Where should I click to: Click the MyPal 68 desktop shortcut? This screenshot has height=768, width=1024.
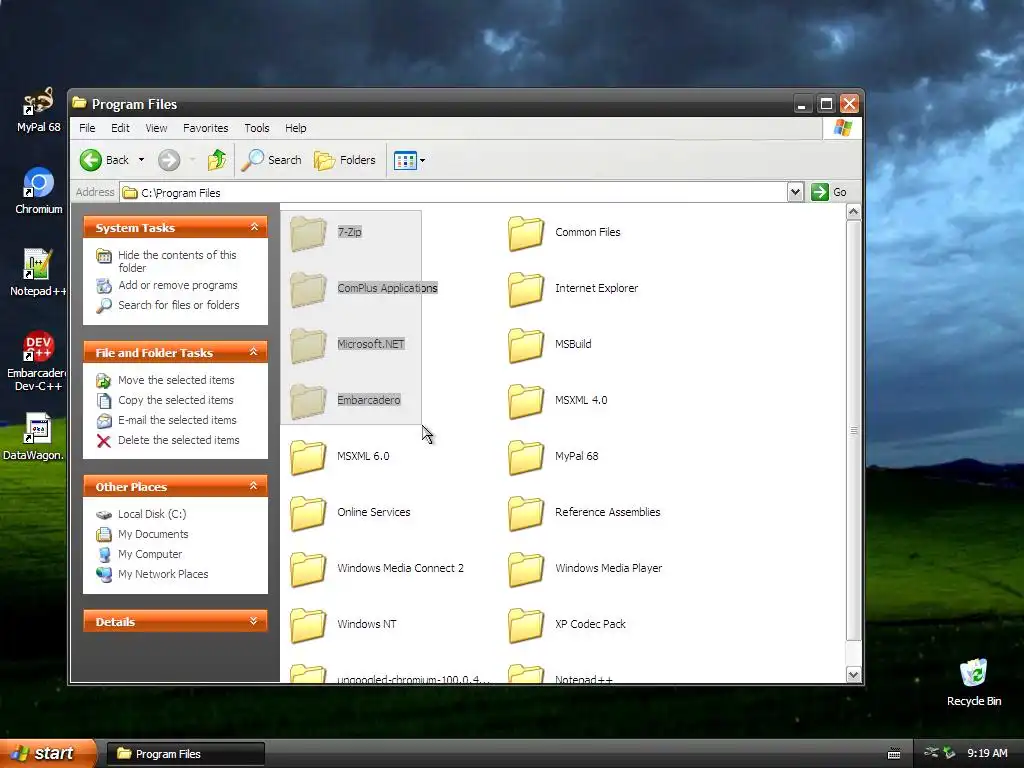tap(38, 110)
